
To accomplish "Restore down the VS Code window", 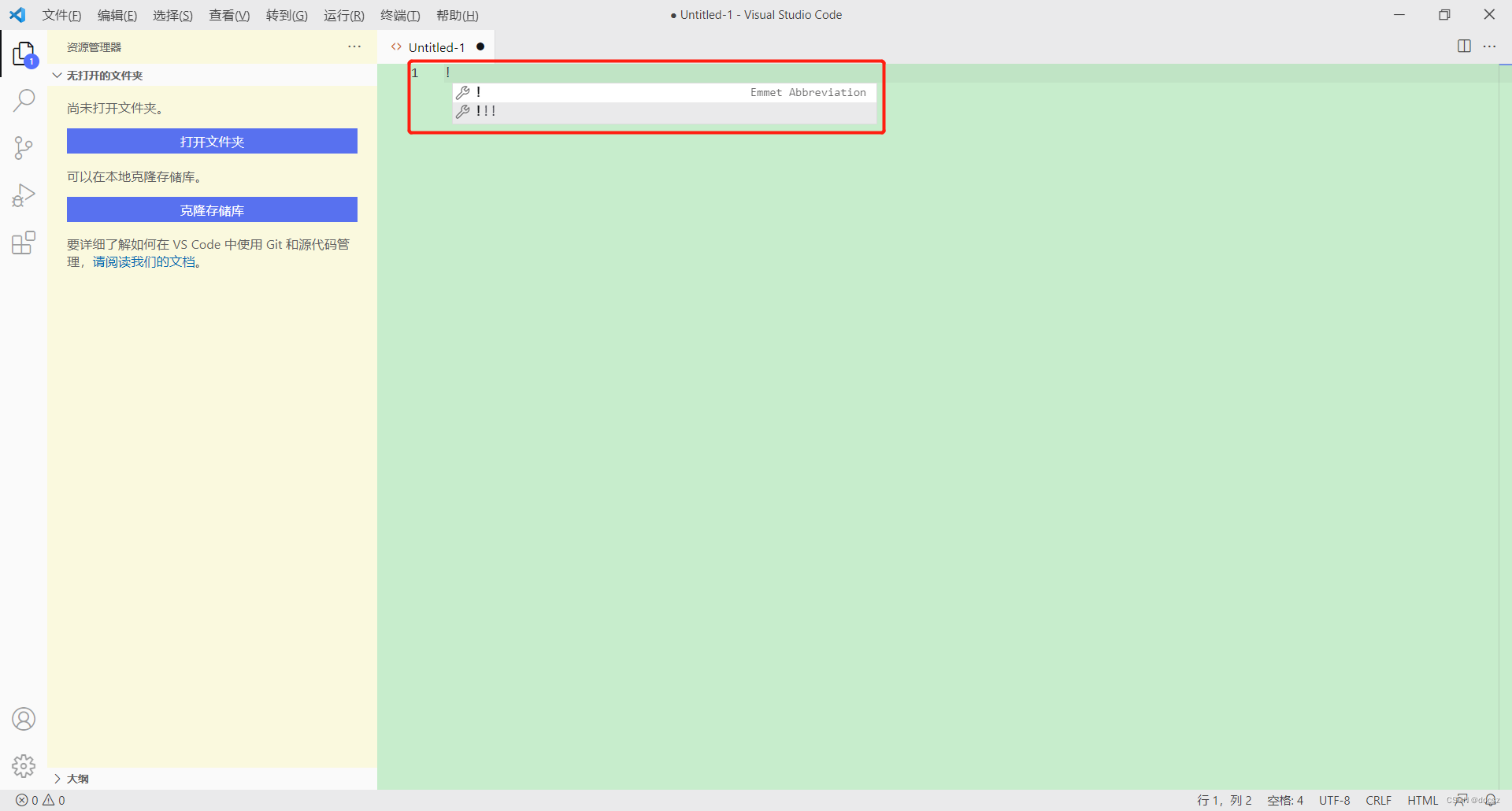I will pos(1444,15).
